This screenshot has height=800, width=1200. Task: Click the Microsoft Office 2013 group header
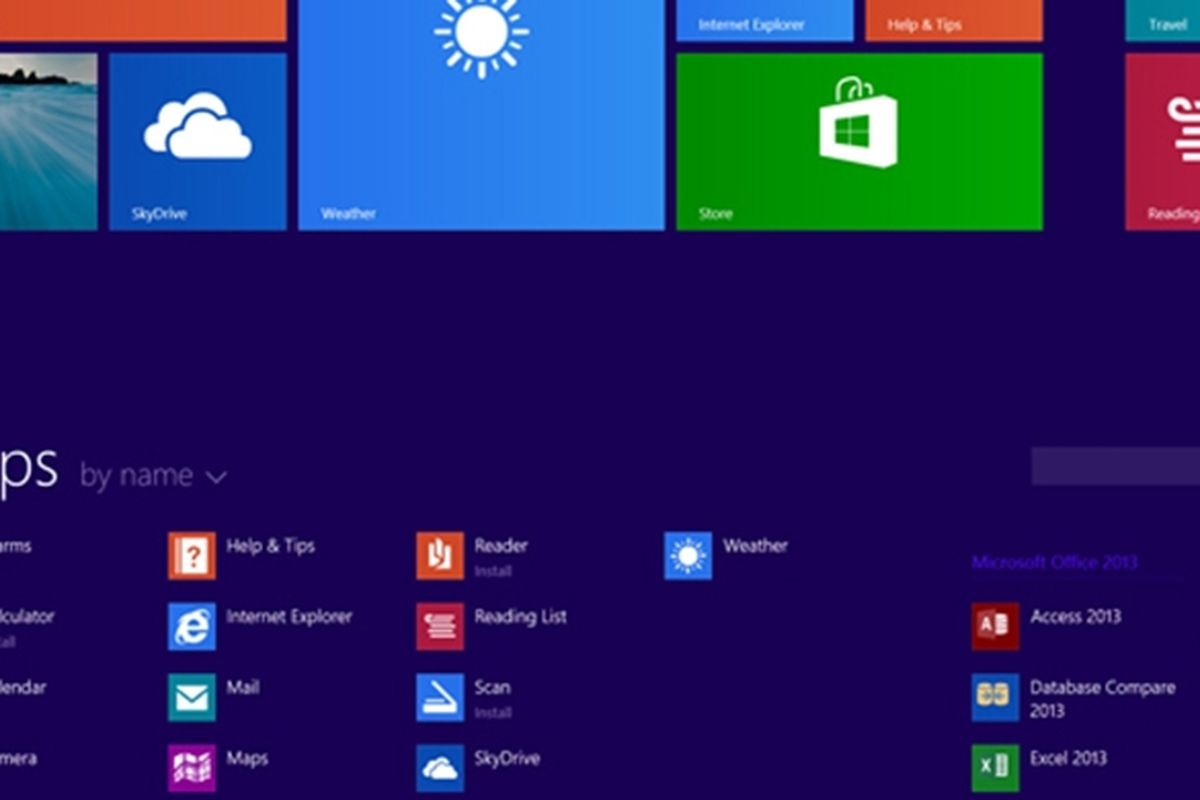tap(1054, 563)
